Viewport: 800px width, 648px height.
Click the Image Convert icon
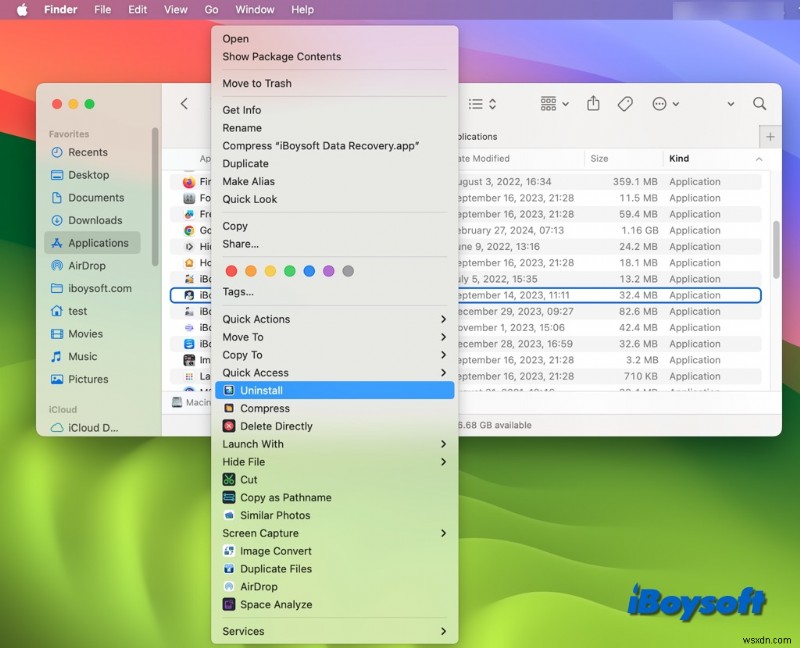(x=229, y=551)
